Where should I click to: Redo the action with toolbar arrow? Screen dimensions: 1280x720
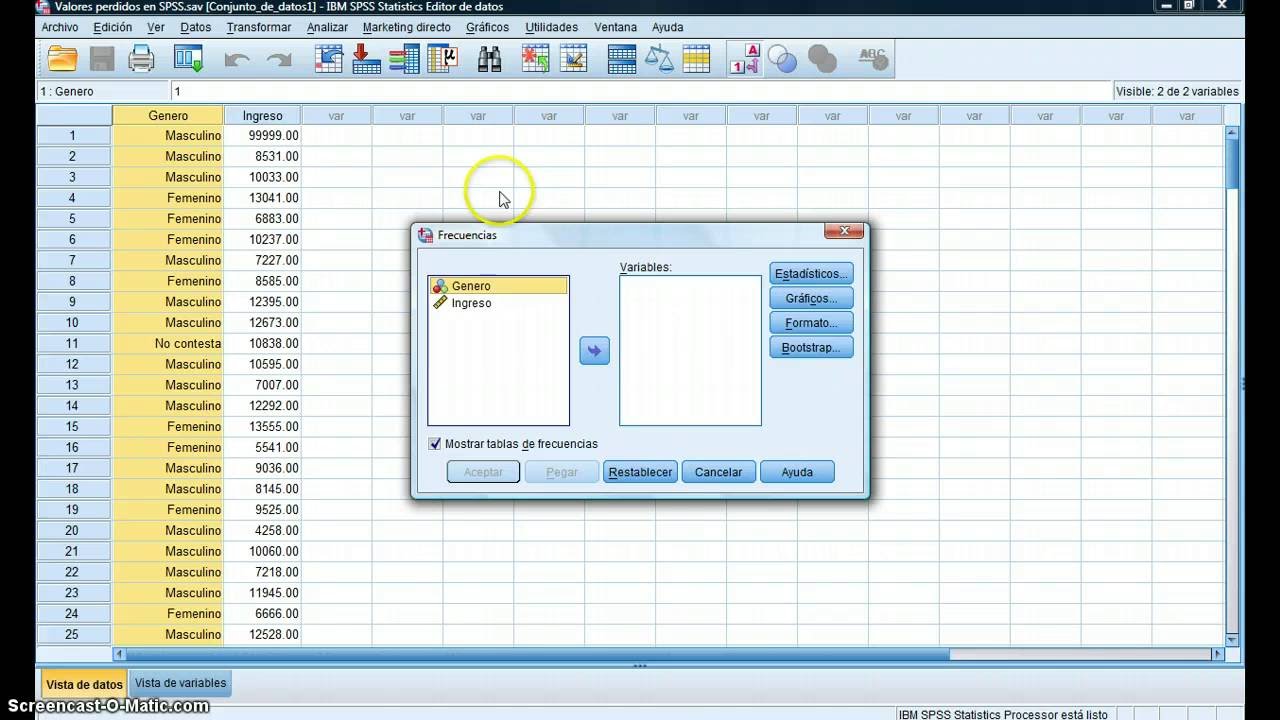coord(278,60)
